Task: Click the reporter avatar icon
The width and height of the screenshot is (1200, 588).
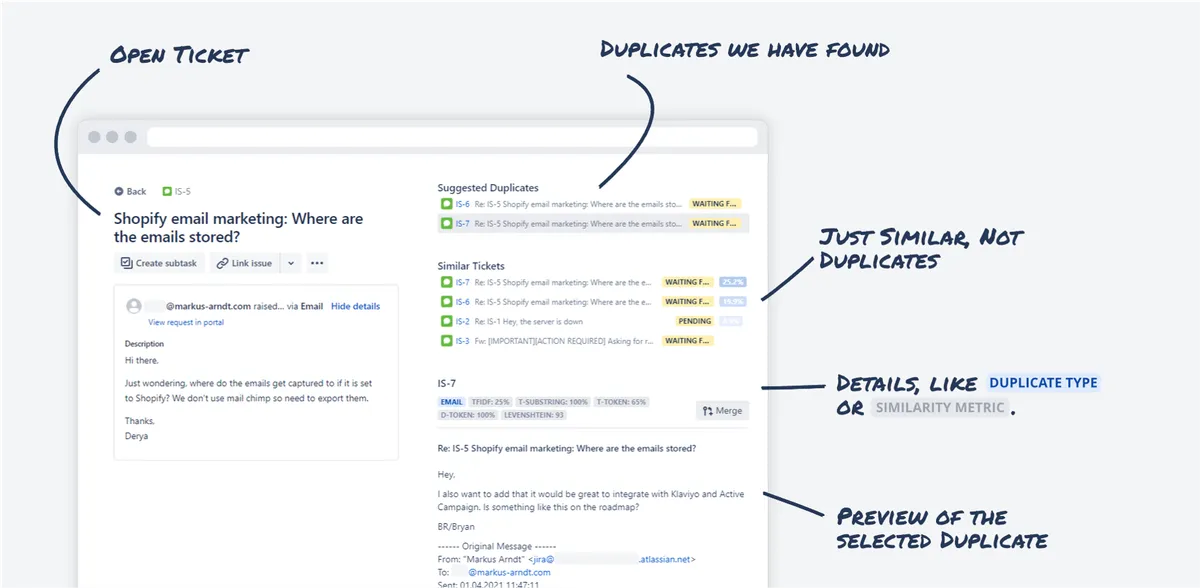Action: coord(133,306)
